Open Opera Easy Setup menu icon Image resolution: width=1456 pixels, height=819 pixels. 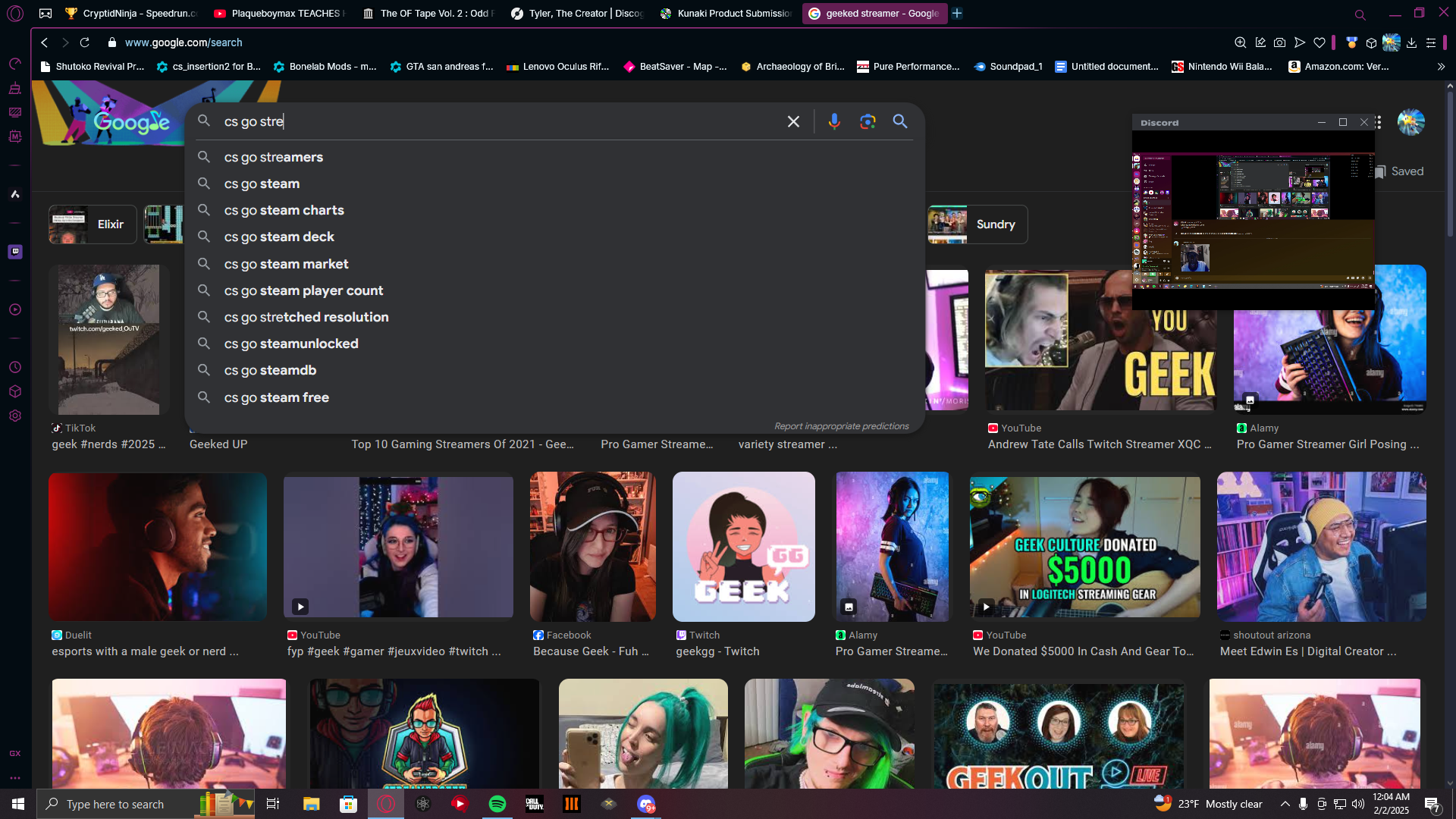point(1431,42)
